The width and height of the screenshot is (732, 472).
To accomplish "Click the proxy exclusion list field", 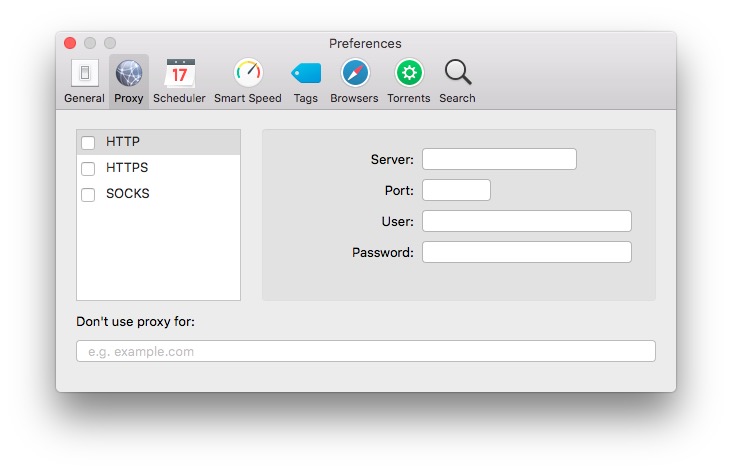I will click(x=366, y=351).
